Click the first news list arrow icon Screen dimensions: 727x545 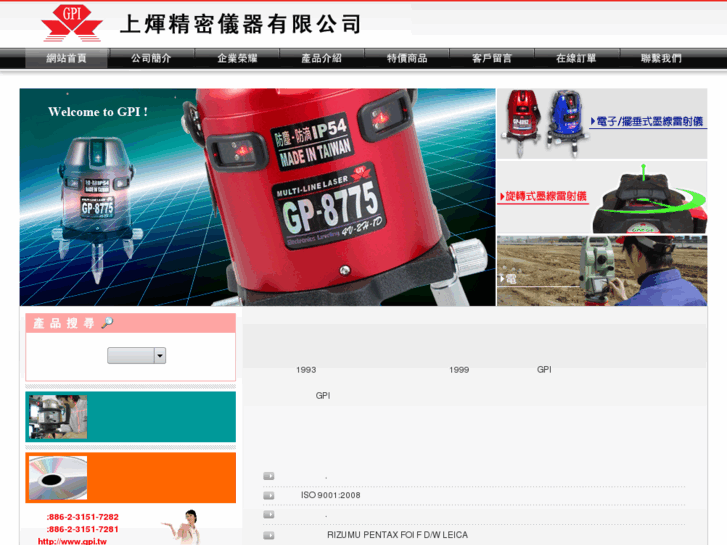click(269, 476)
